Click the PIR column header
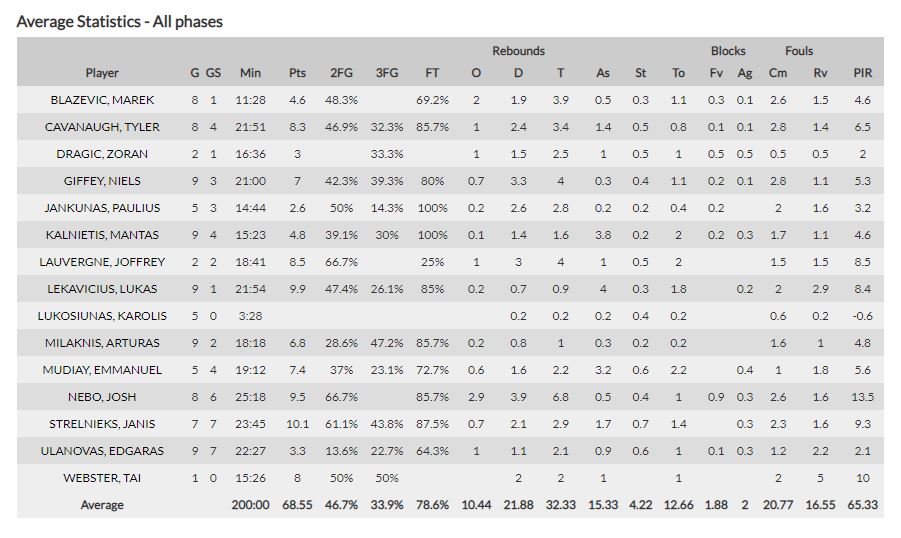The image size is (901, 538). click(x=863, y=73)
